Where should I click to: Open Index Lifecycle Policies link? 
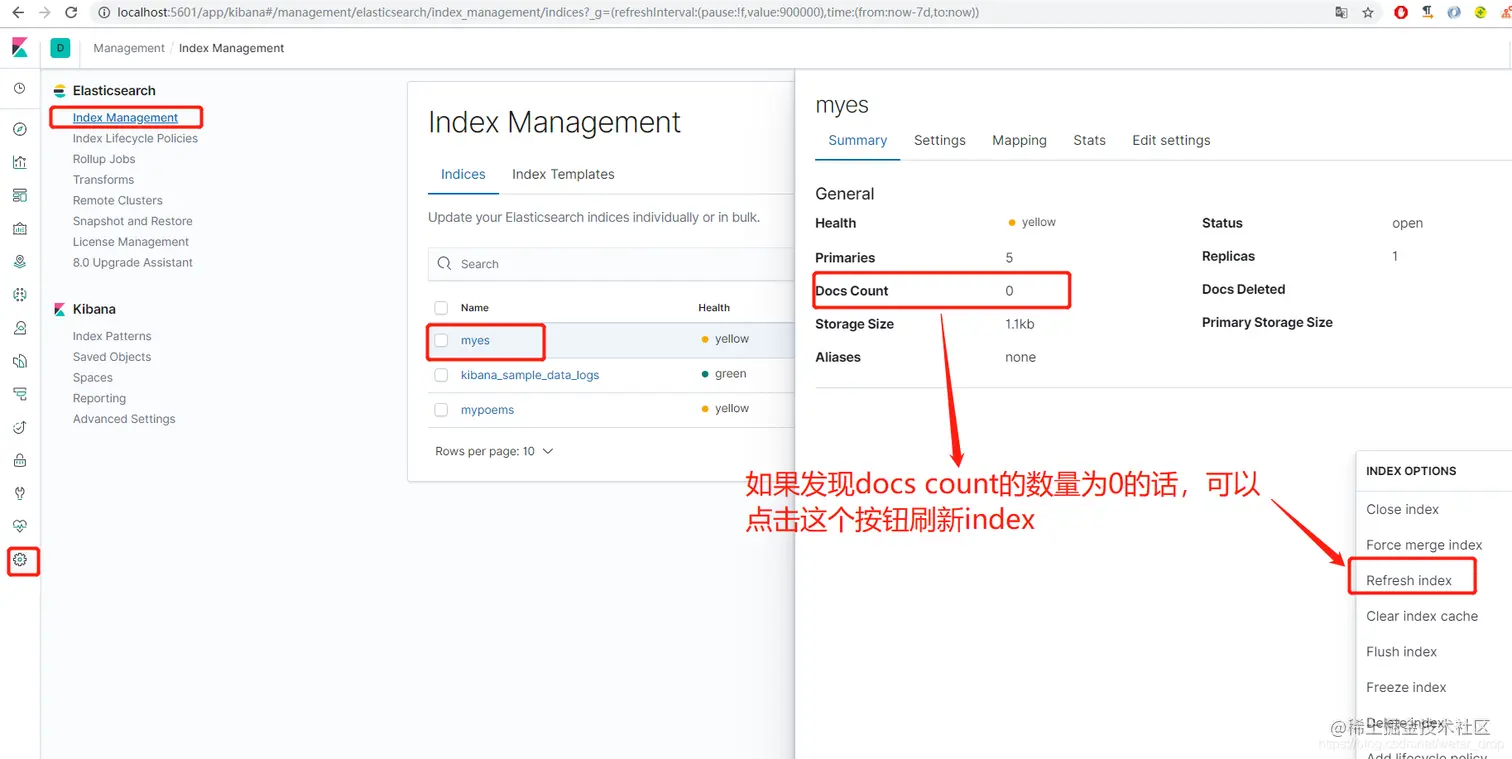point(135,138)
